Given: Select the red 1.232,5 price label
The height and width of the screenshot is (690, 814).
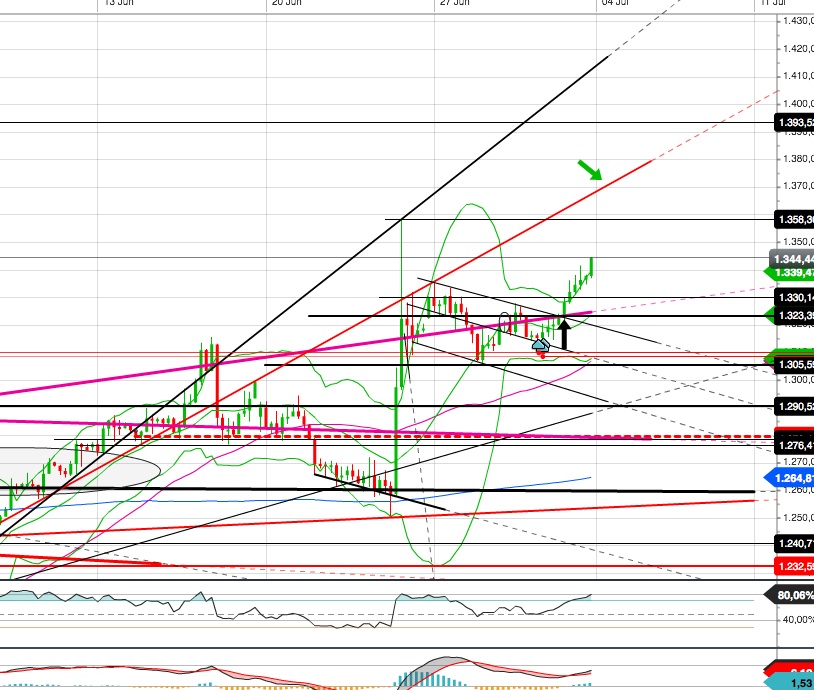Looking at the screenshot, I should point(794,566).
